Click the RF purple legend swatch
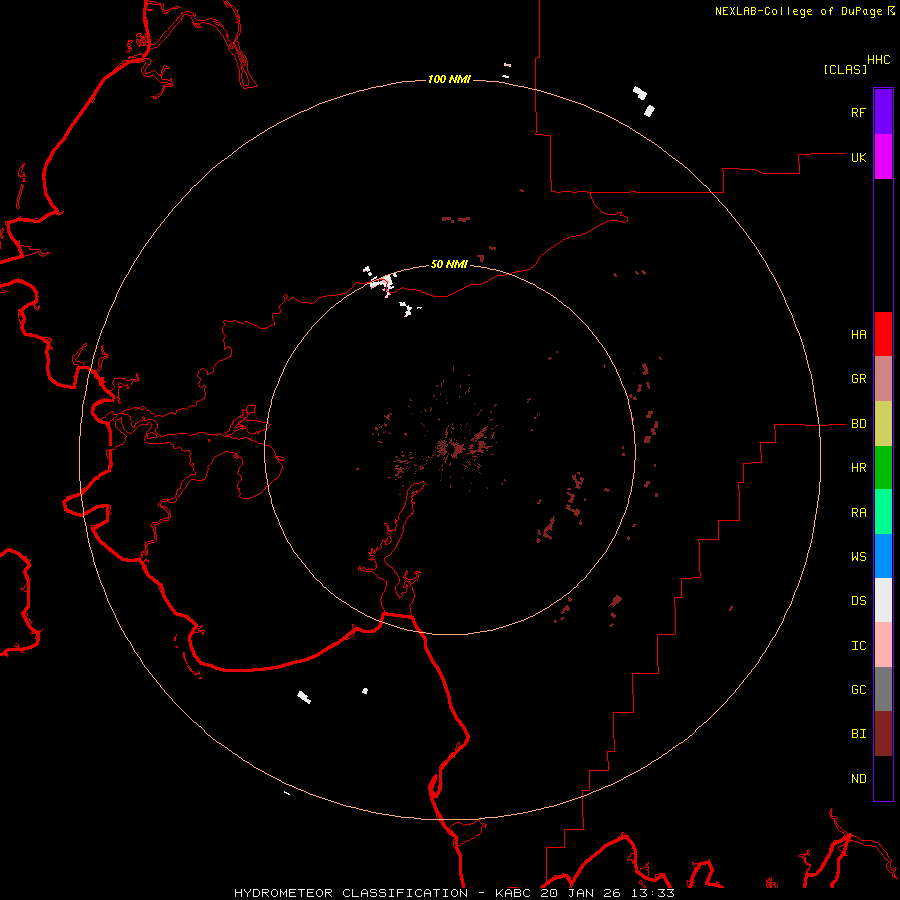900x900 pixels. [883, 112]
